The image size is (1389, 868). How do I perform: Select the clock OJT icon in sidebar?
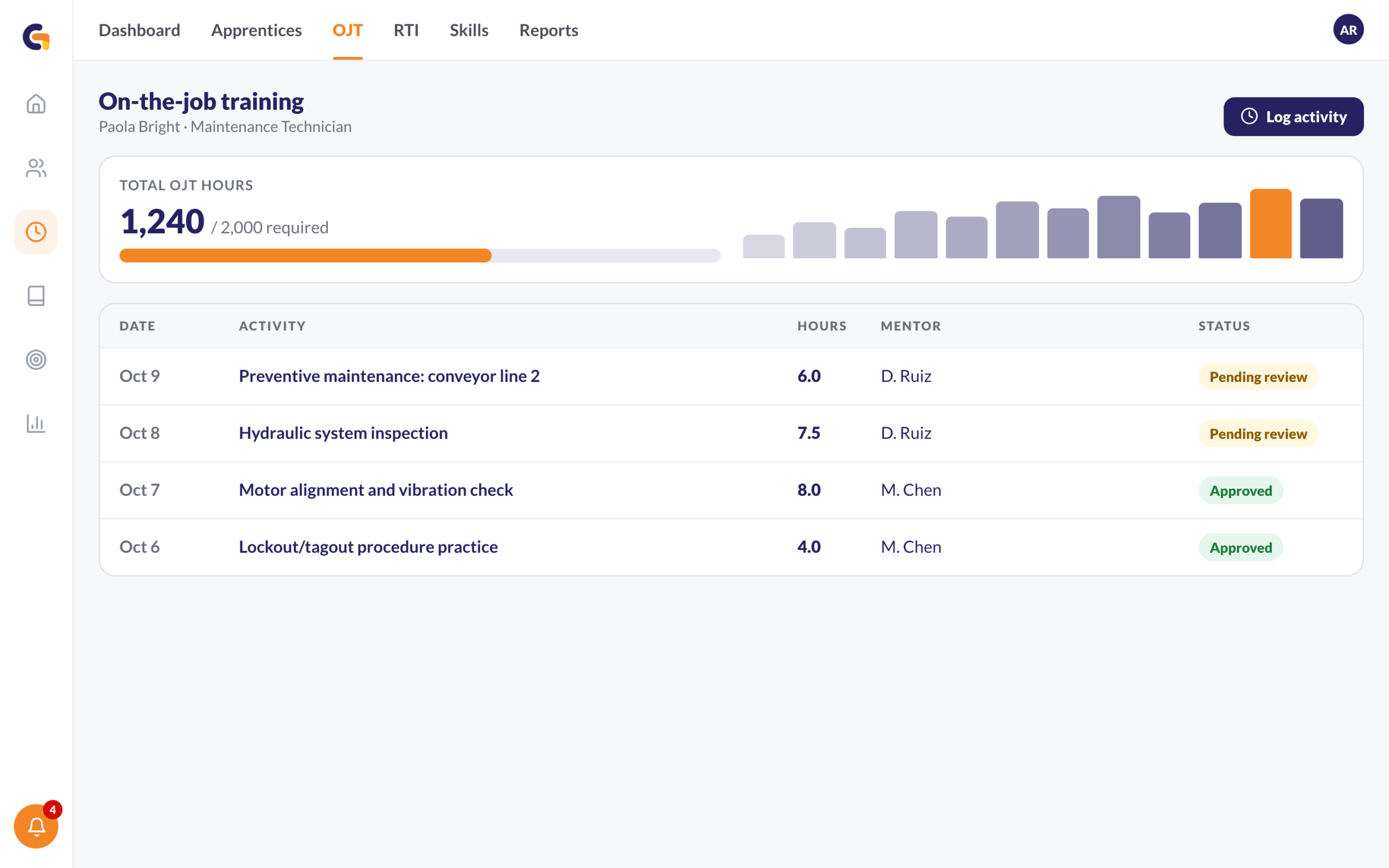click(36, 232)
